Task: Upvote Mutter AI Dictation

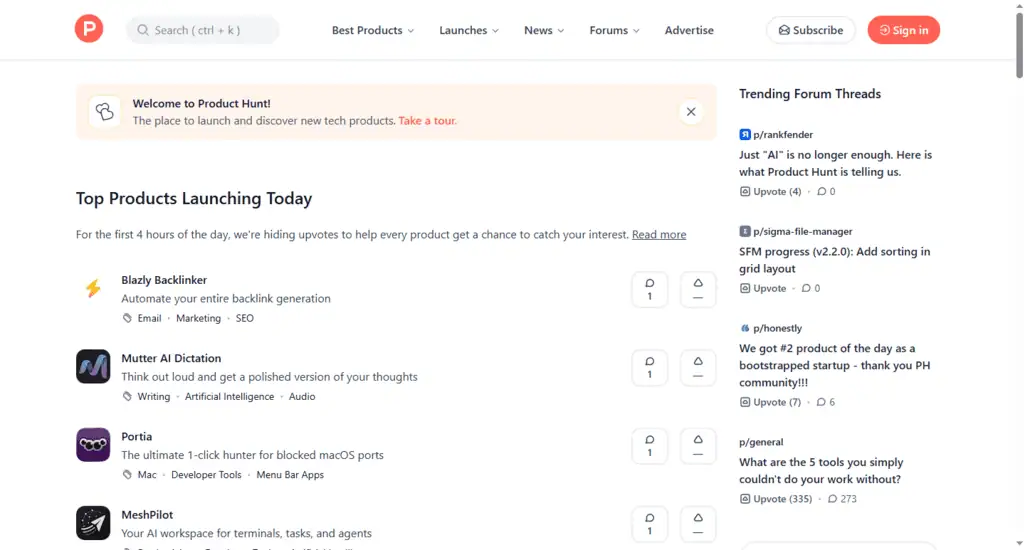Action: [x=698, y=368]
